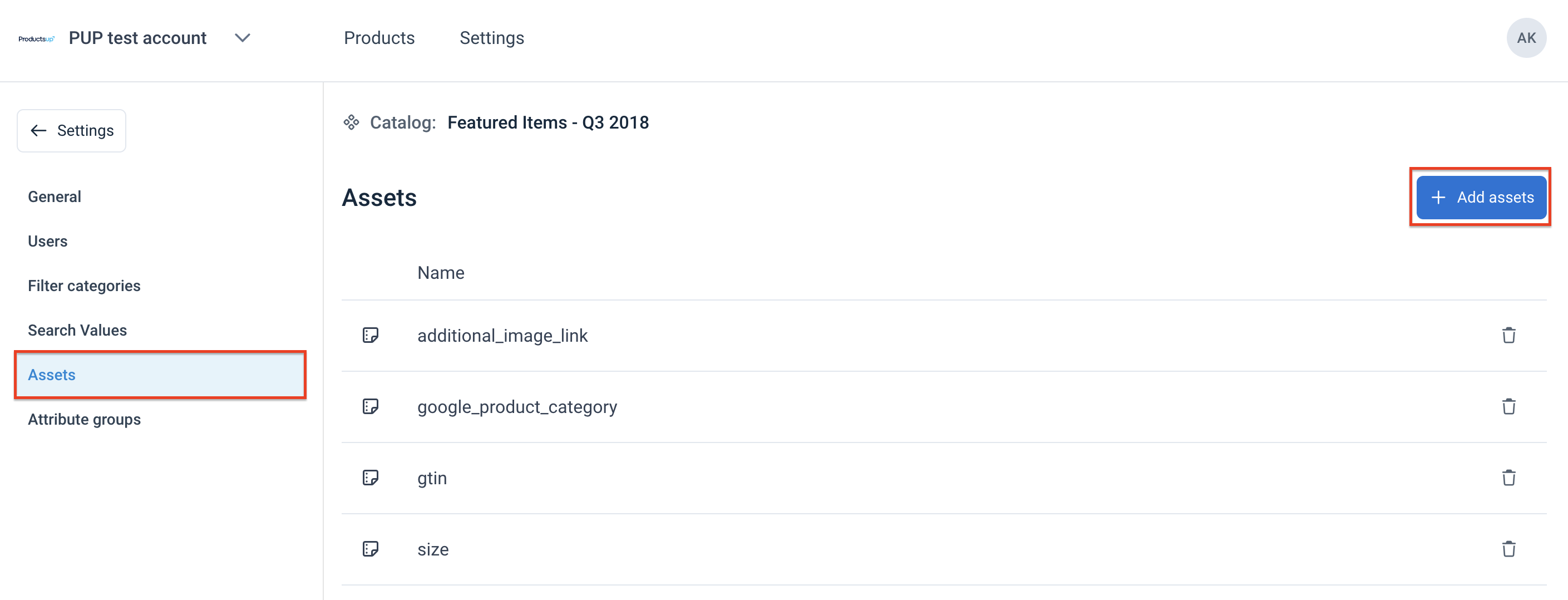Click the asset icon beside google_product_category
Image resolution: width=1568 pixels, height=600 pixels.
coord(371,406)
